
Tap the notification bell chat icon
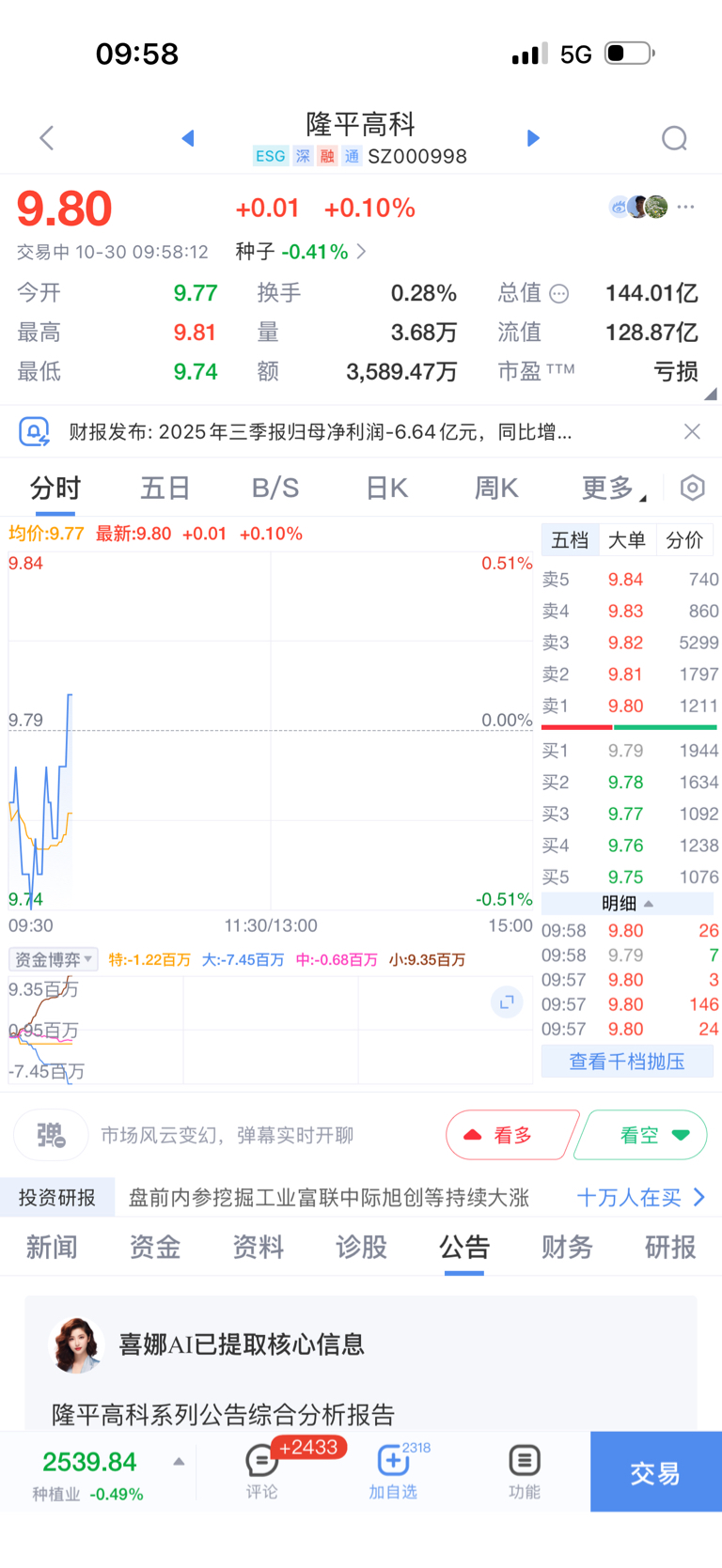click(x=35, y=432)
